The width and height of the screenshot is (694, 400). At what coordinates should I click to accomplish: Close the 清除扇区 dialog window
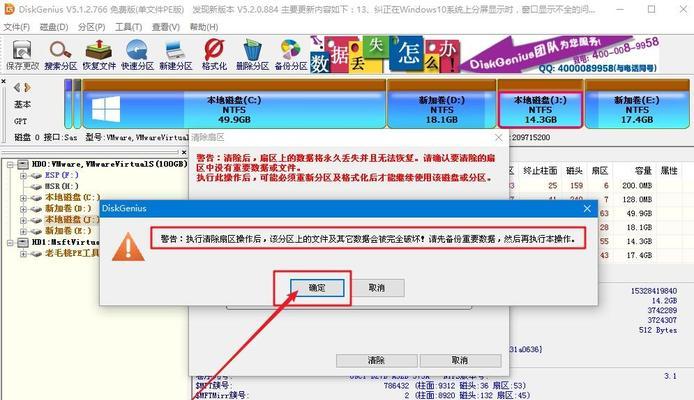click(498, 138)
